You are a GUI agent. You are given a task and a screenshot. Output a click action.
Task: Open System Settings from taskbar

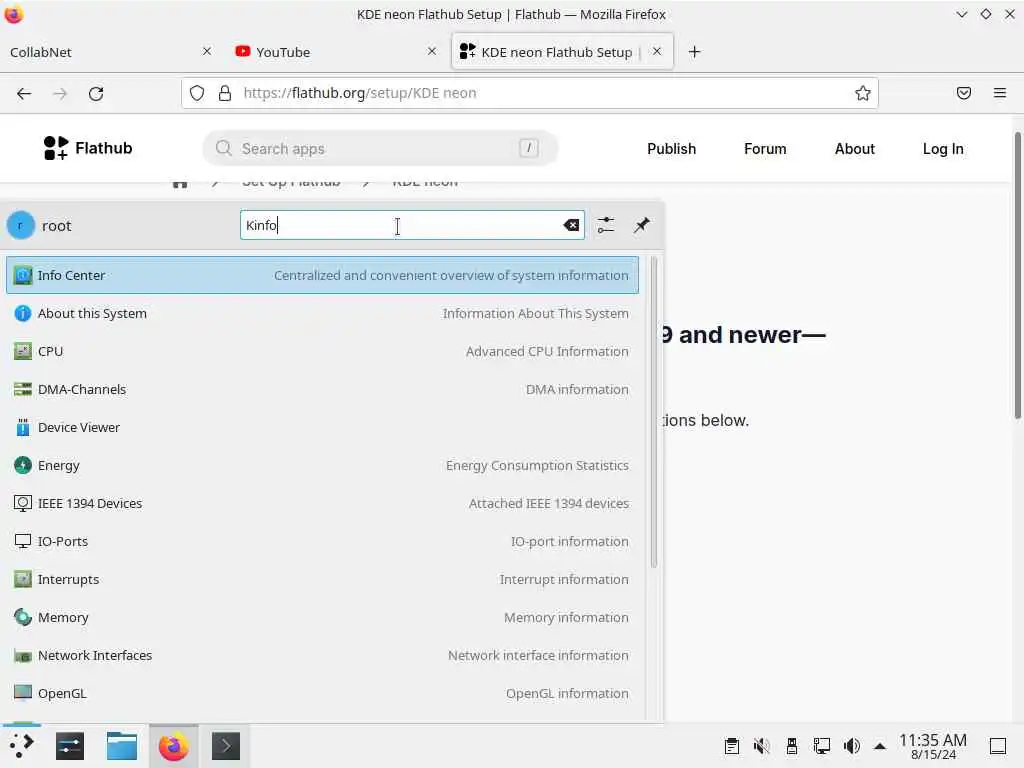[x=70, y=746]
